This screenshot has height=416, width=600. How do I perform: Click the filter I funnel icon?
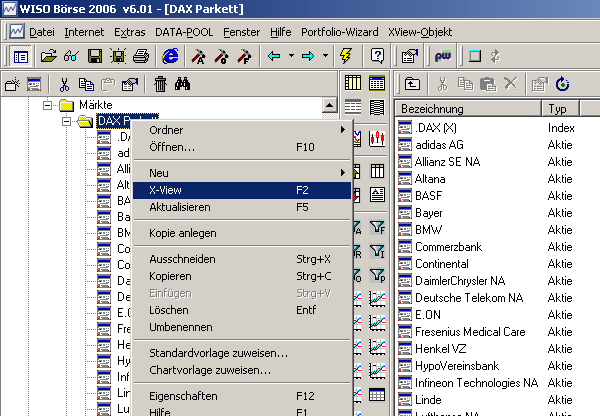point(377,251)
